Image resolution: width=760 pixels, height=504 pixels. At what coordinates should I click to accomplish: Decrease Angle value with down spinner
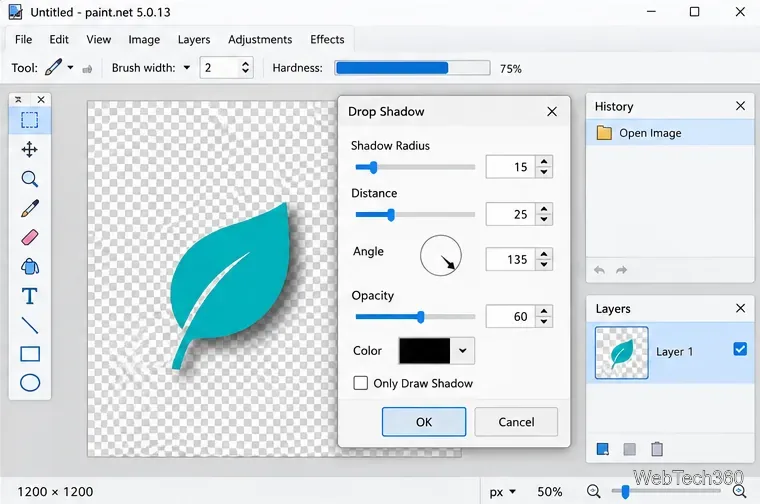[x=544, y=264]
